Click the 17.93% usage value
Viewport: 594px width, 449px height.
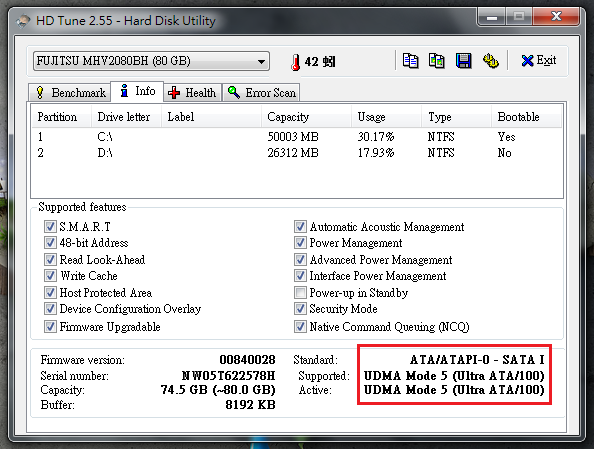coord(376,153)
